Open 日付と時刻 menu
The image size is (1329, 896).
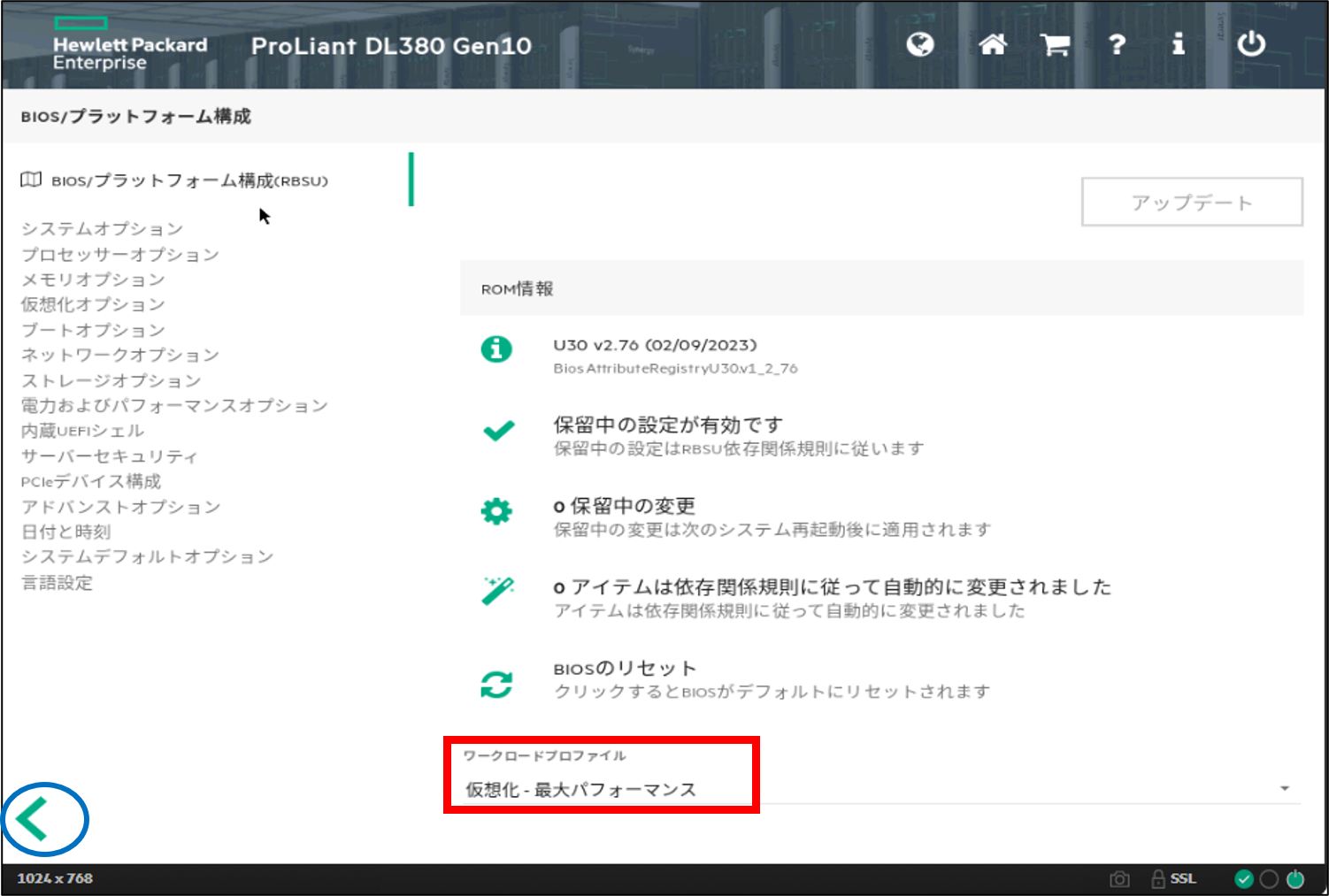tap(66, 532)
